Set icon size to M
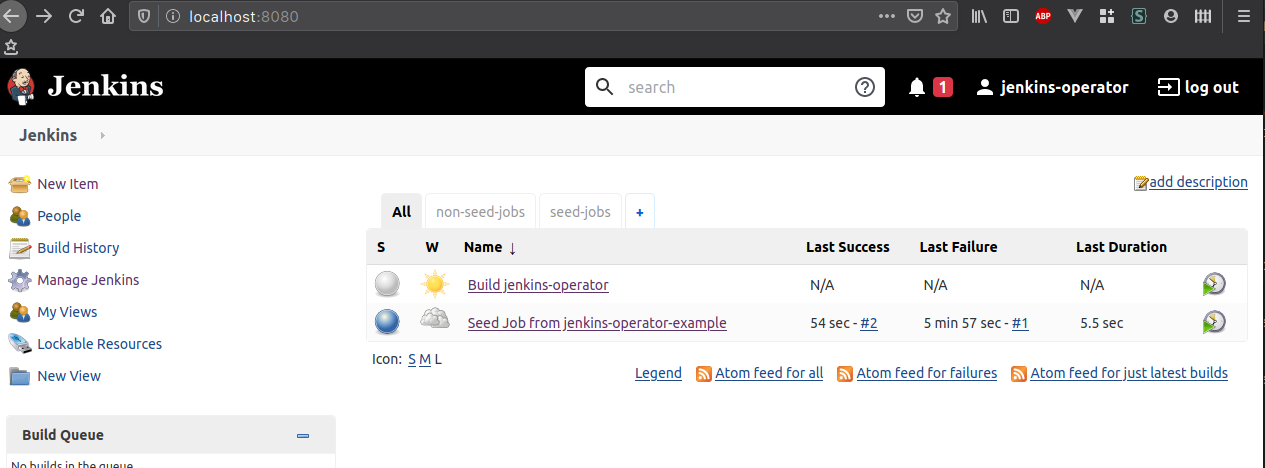The image size is (1265, 468). pyautogui.click(x=425, y=359)
